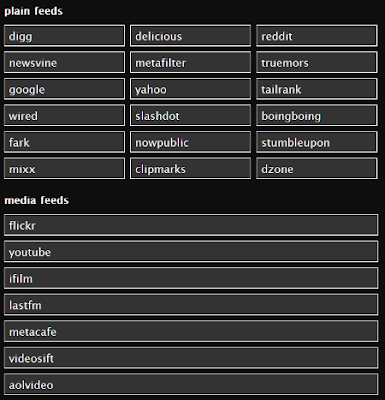385x400 pixels.
Task: Open the clipmarks feed
Action: 190,168
